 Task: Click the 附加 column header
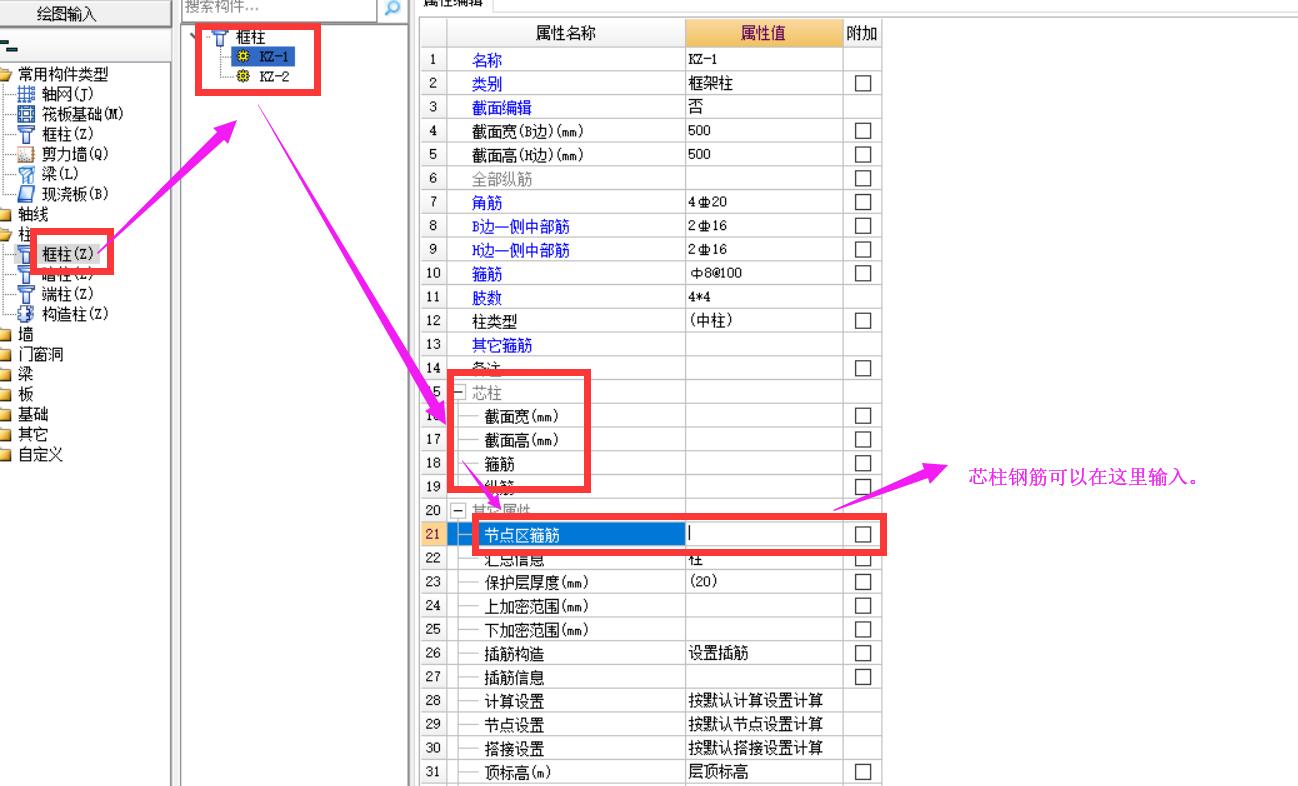(x=862, y=33)
